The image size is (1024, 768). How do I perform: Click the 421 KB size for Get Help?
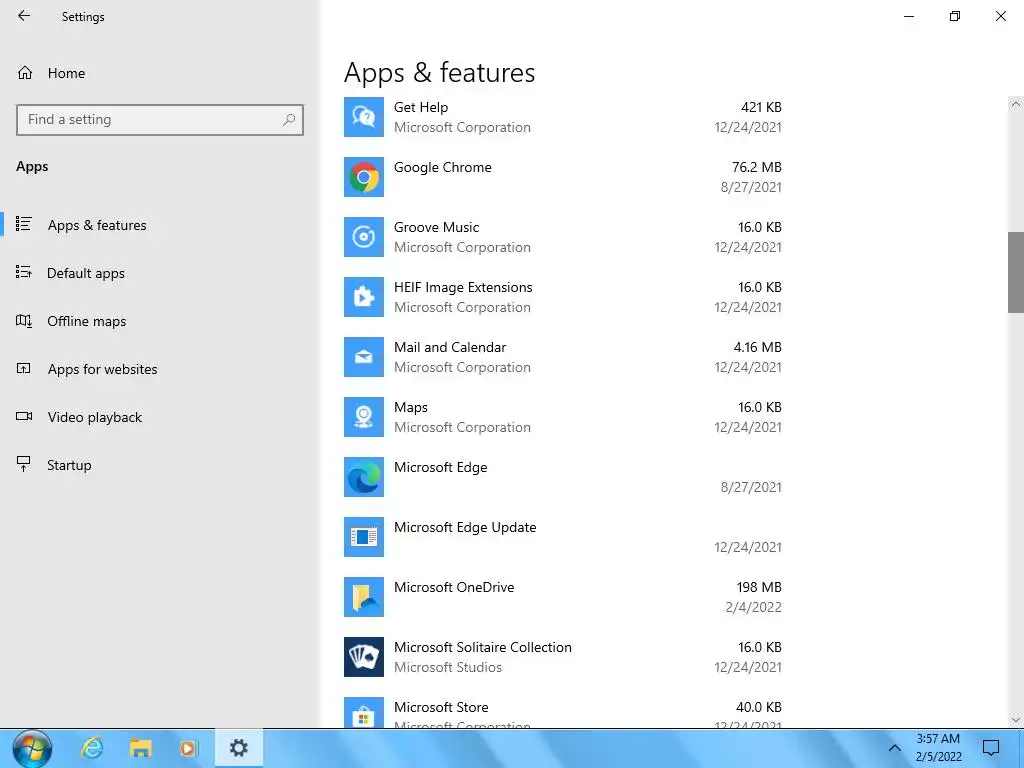(761, 107)
